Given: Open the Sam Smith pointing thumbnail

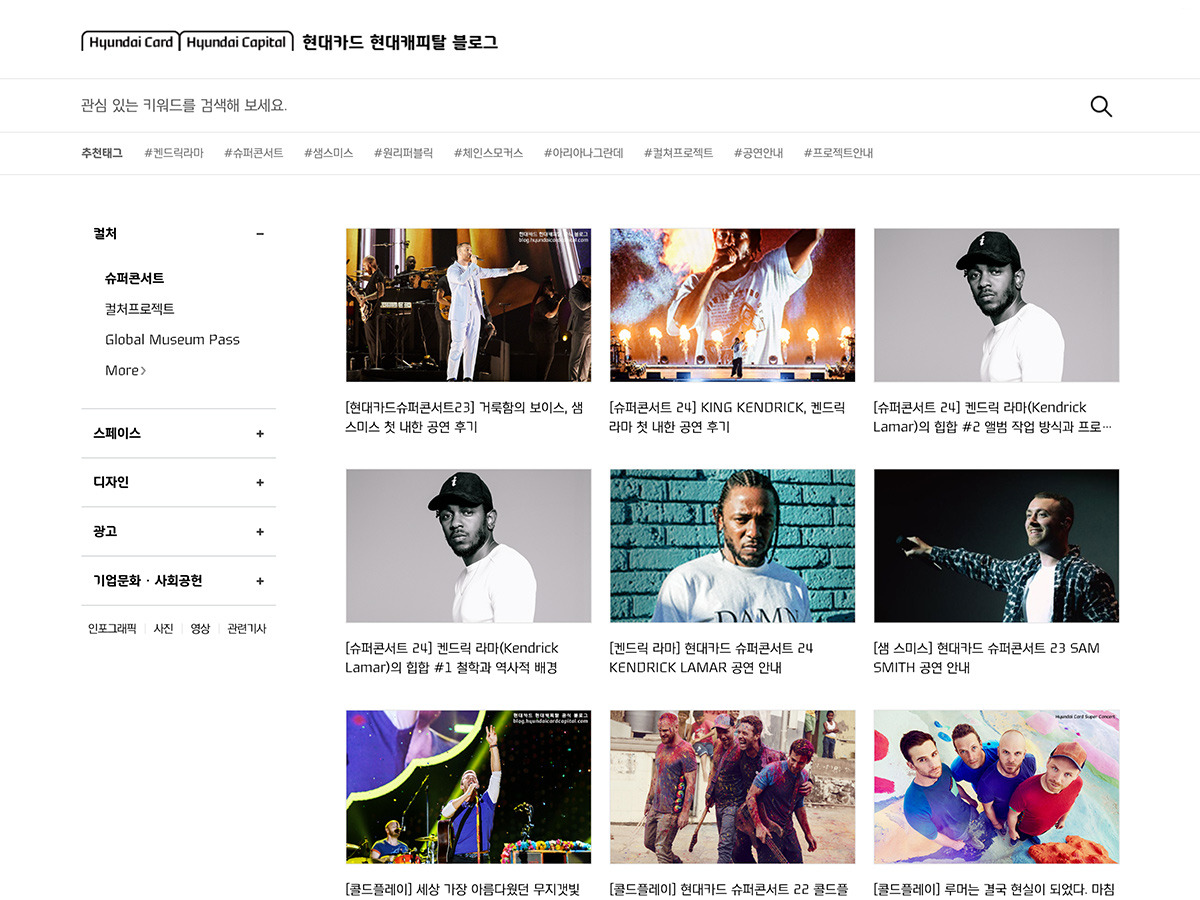Looking at the screenshot, I should click(x=996, y=546).
